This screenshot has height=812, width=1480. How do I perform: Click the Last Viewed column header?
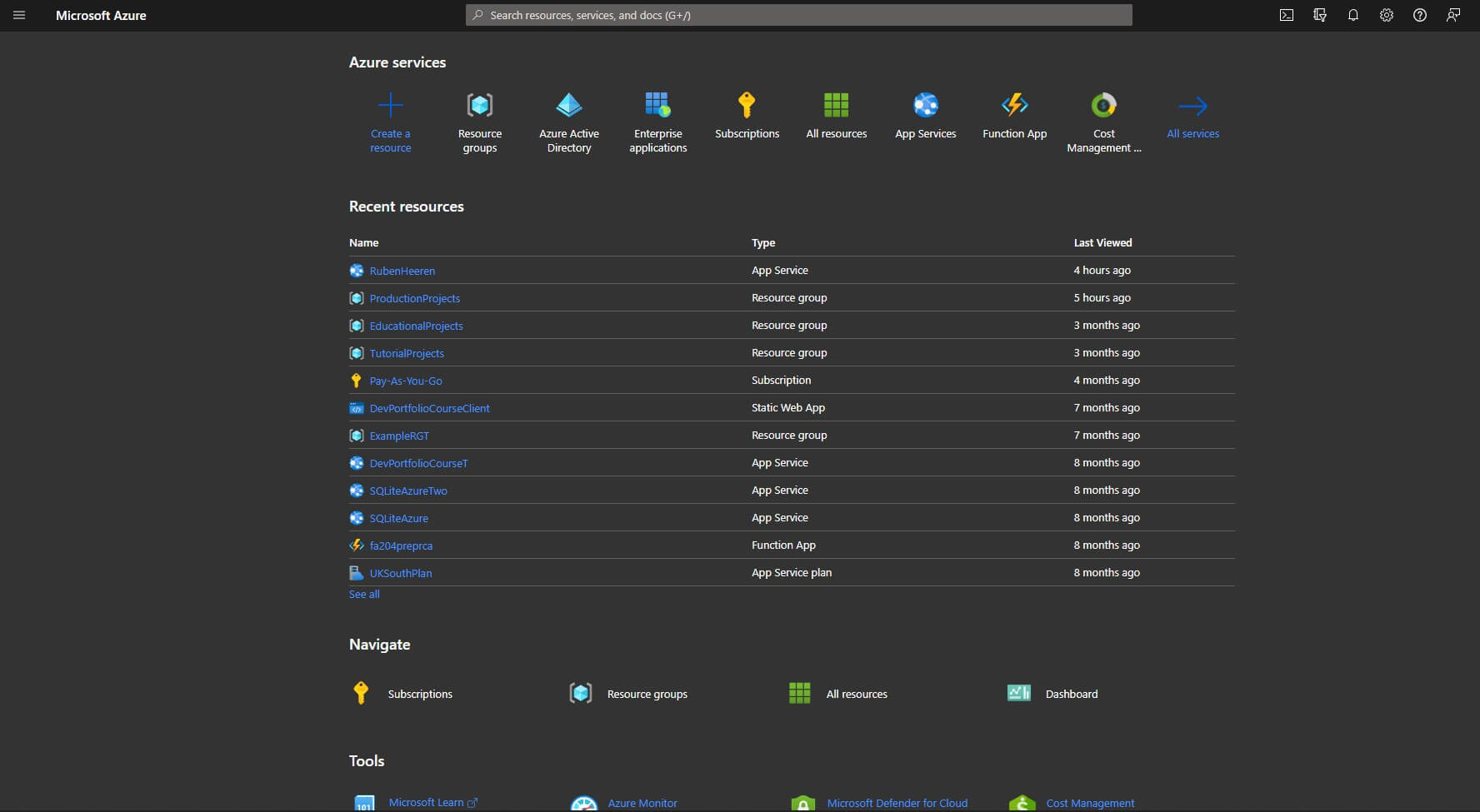tap(1102, 242)
